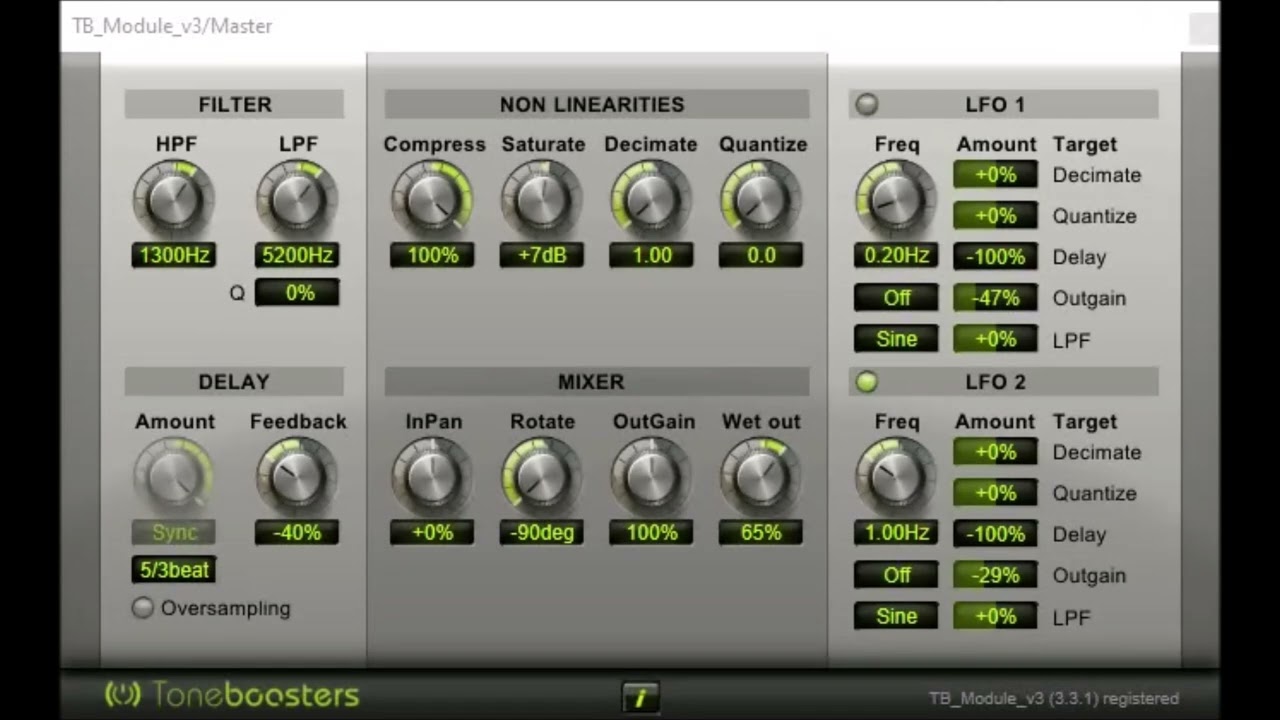
Task: Click the Compress 100% value field
Action: coord(432,255)
